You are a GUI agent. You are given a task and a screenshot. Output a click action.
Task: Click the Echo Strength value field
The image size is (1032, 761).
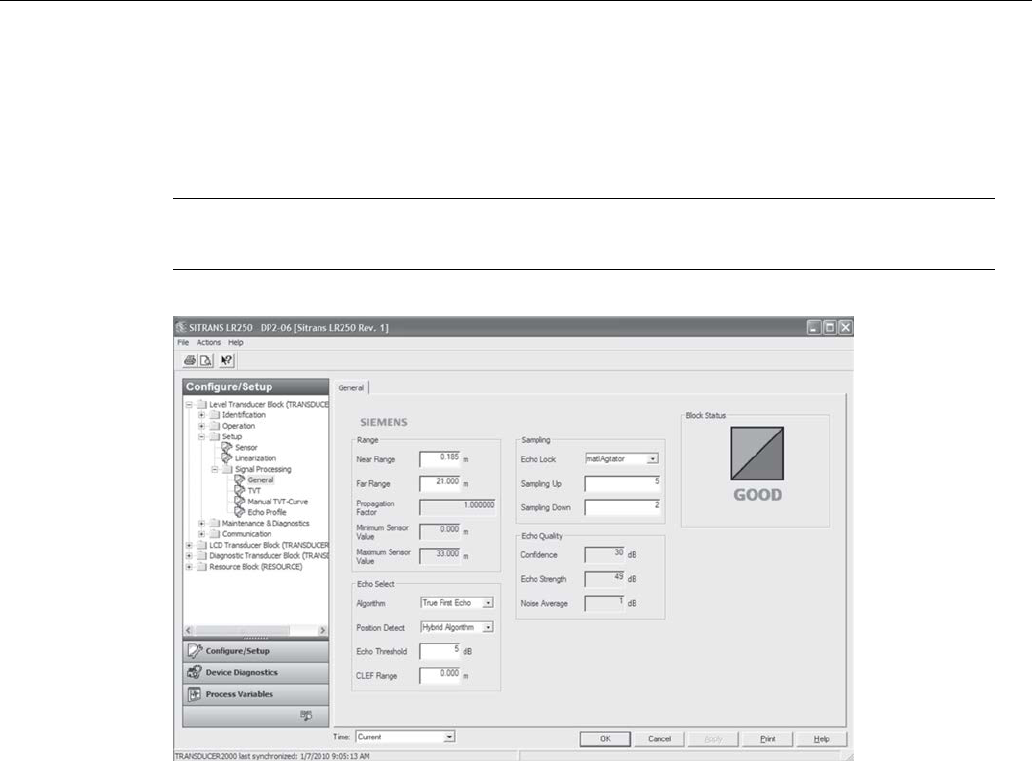[604, 579]
